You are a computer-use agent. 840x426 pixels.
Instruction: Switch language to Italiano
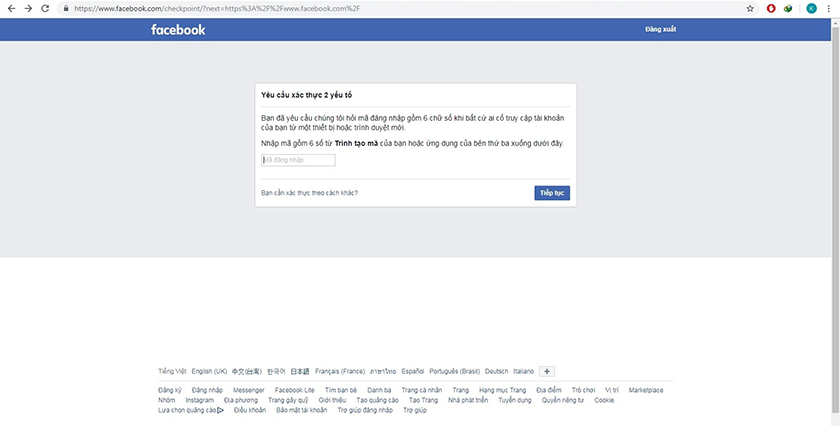(x=524, y=371)
